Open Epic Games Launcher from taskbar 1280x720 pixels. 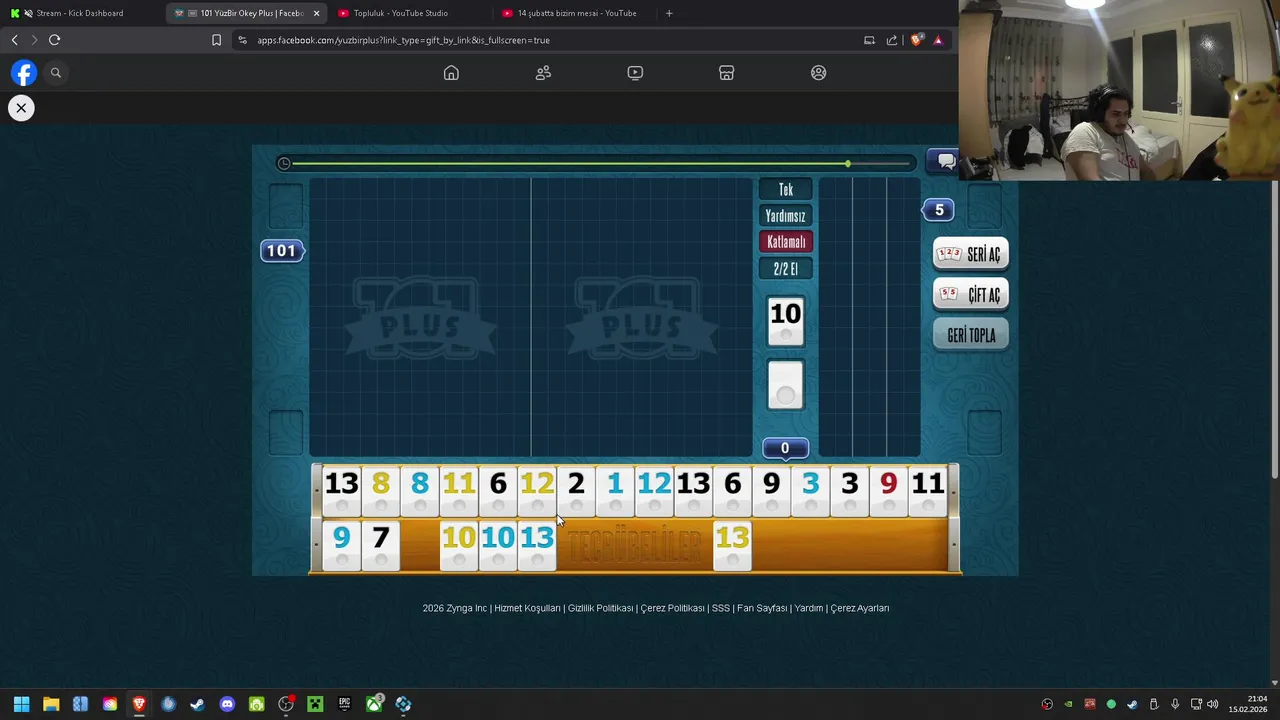(344, 704)
